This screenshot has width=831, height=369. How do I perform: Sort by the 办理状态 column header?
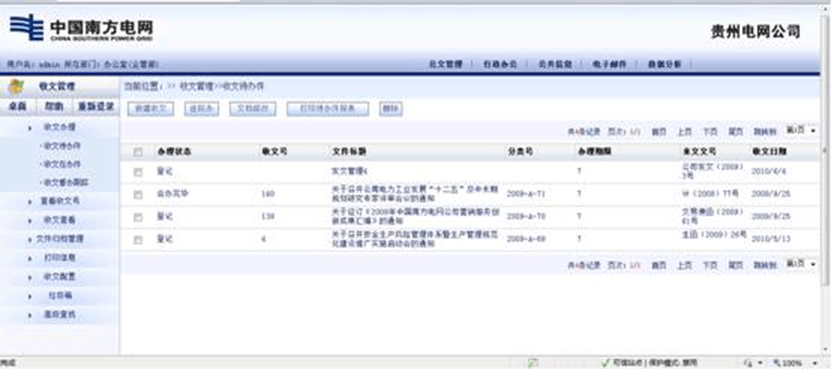[x=174, y=152]
